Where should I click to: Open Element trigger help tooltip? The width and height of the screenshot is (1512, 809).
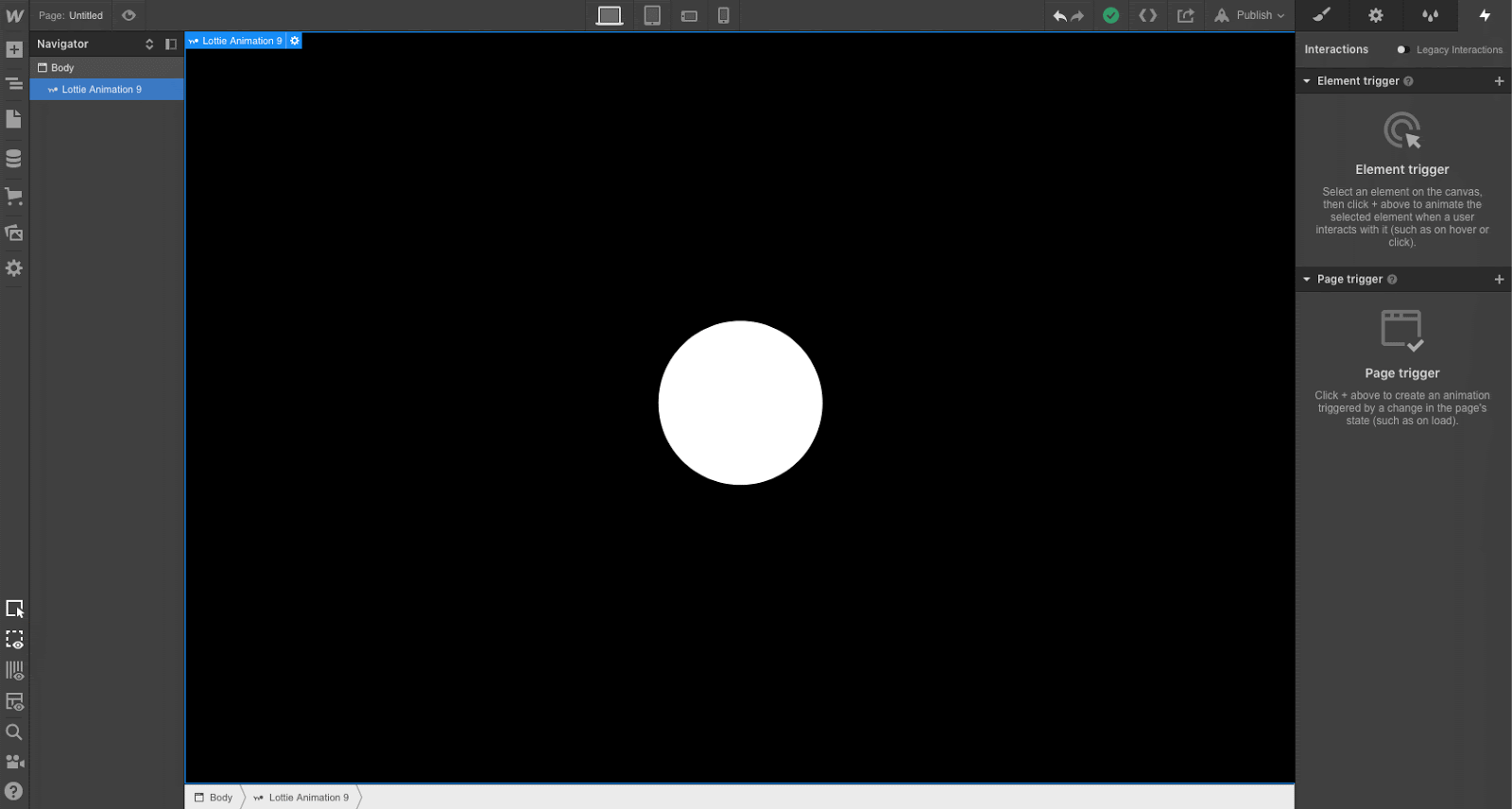coord(1408,81)
